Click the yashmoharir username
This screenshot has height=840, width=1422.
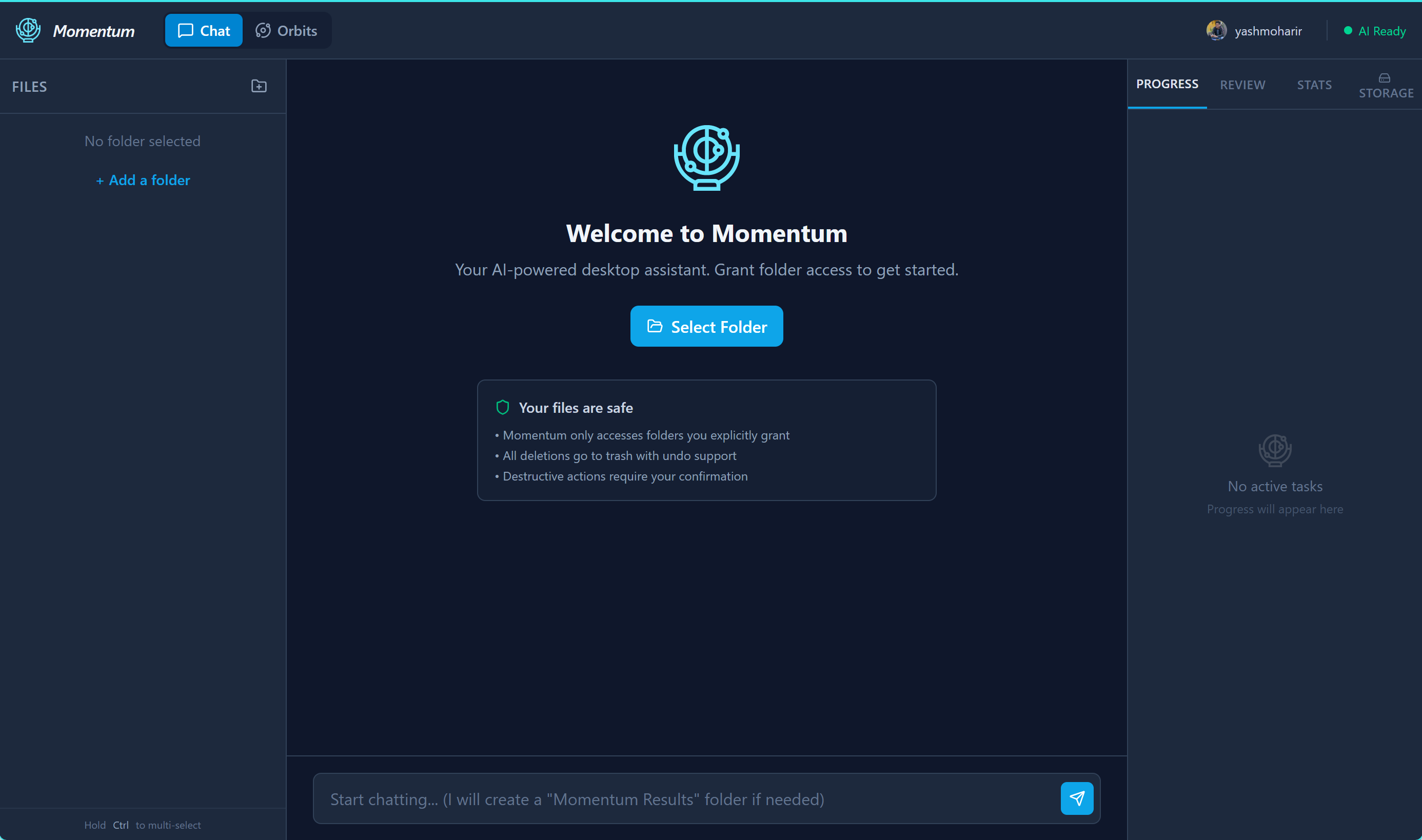point(1268,31)
